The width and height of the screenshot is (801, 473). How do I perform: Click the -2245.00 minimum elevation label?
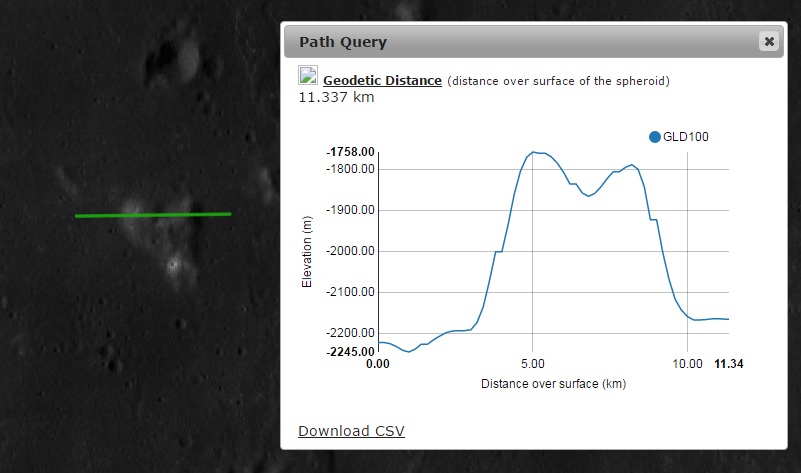(350, 351)
